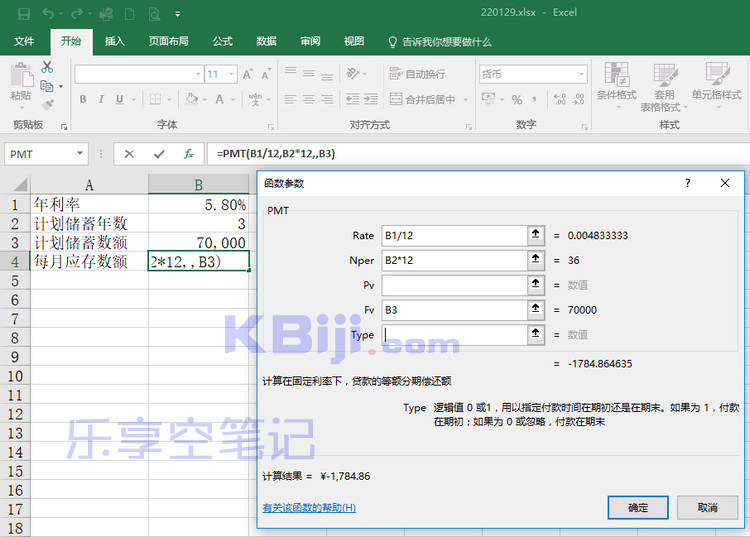Viewport: 750px width, 537px height.
Task: Toggle Italic formatting
Action: (101, 99)
